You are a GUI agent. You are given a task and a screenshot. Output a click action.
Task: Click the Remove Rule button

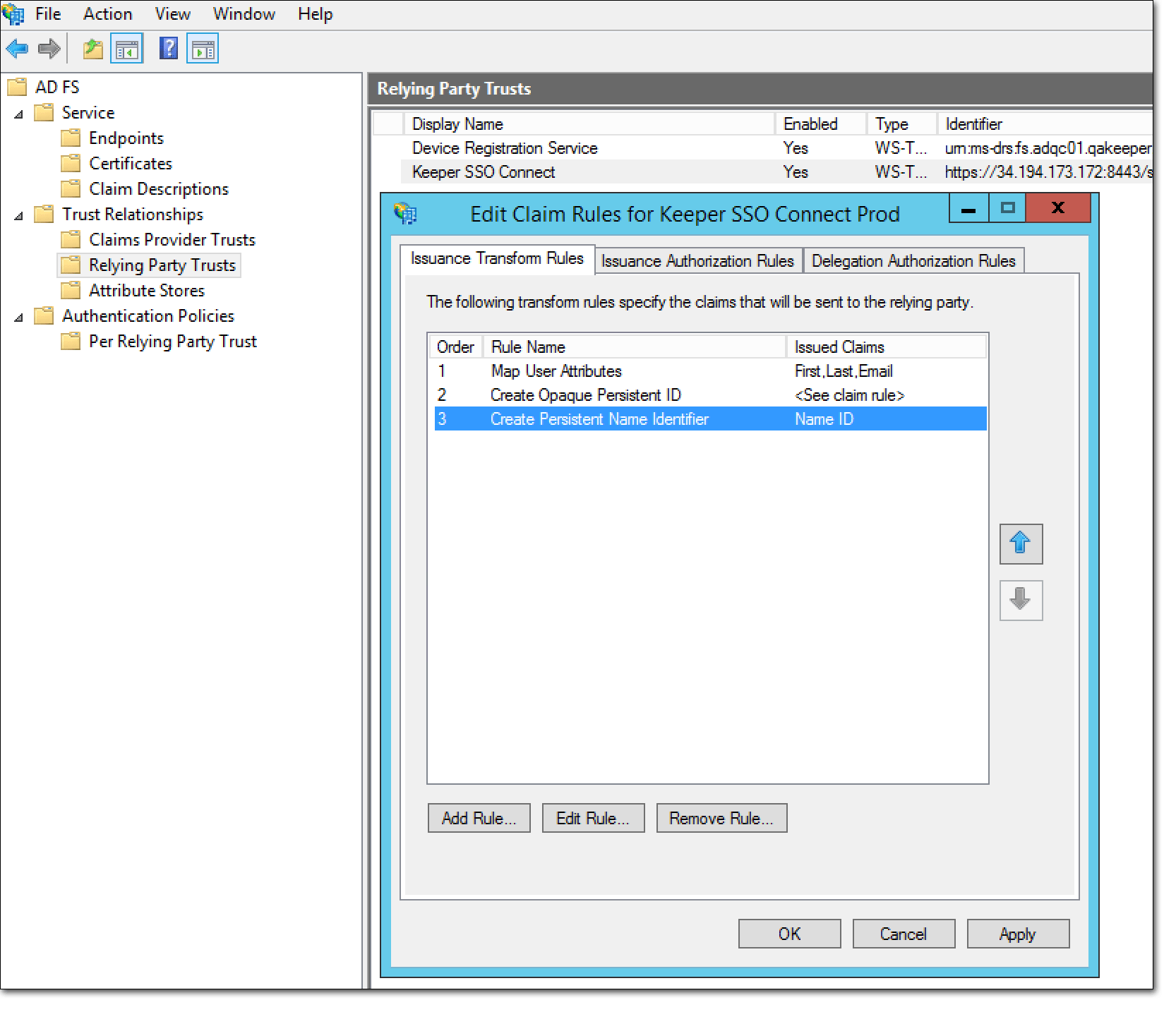721,818
